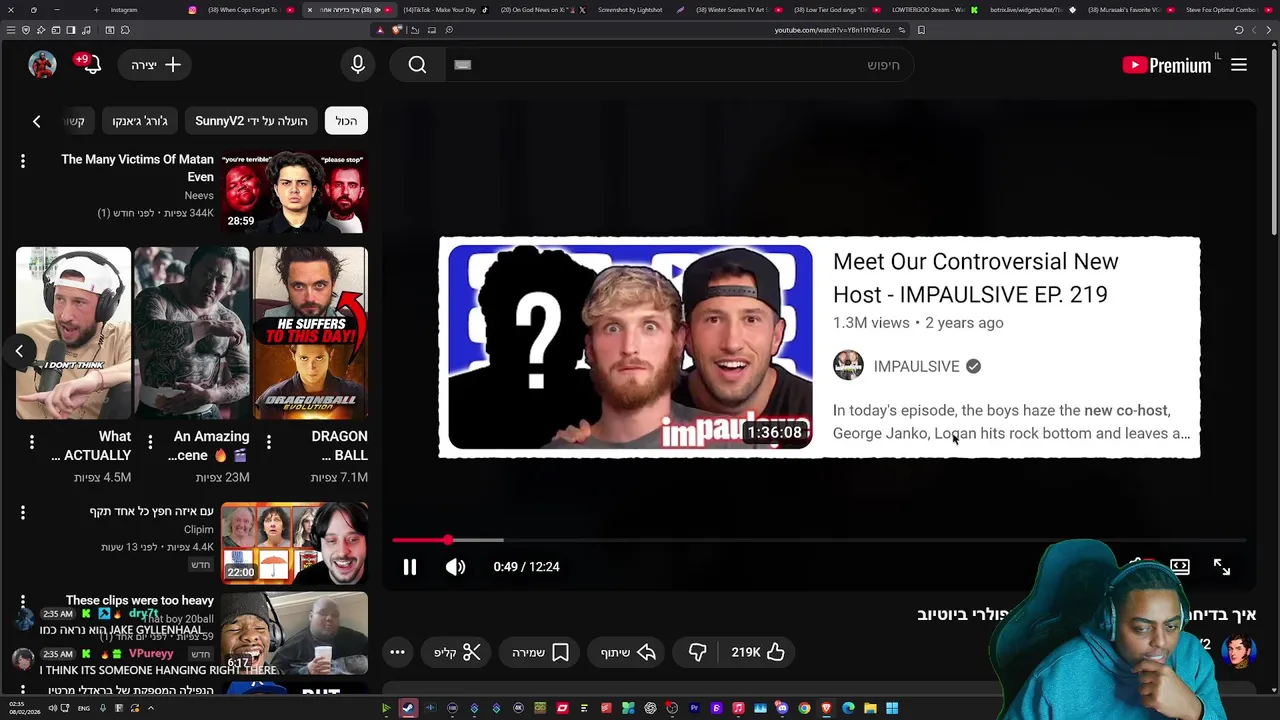
Task: Open Google Chrome from the taskbar
Action: tap(804, 708)
